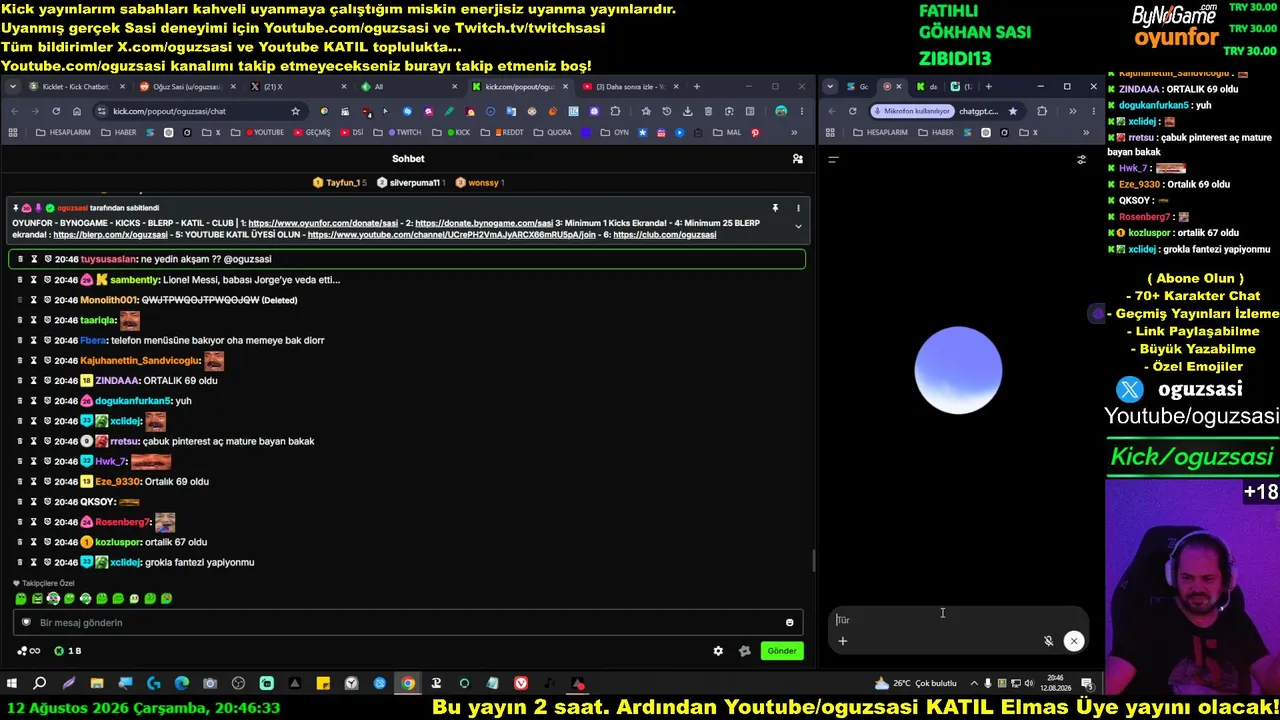
Task: Open the tab search dropdown in the Kick browser window
Action: click(12, 87)
